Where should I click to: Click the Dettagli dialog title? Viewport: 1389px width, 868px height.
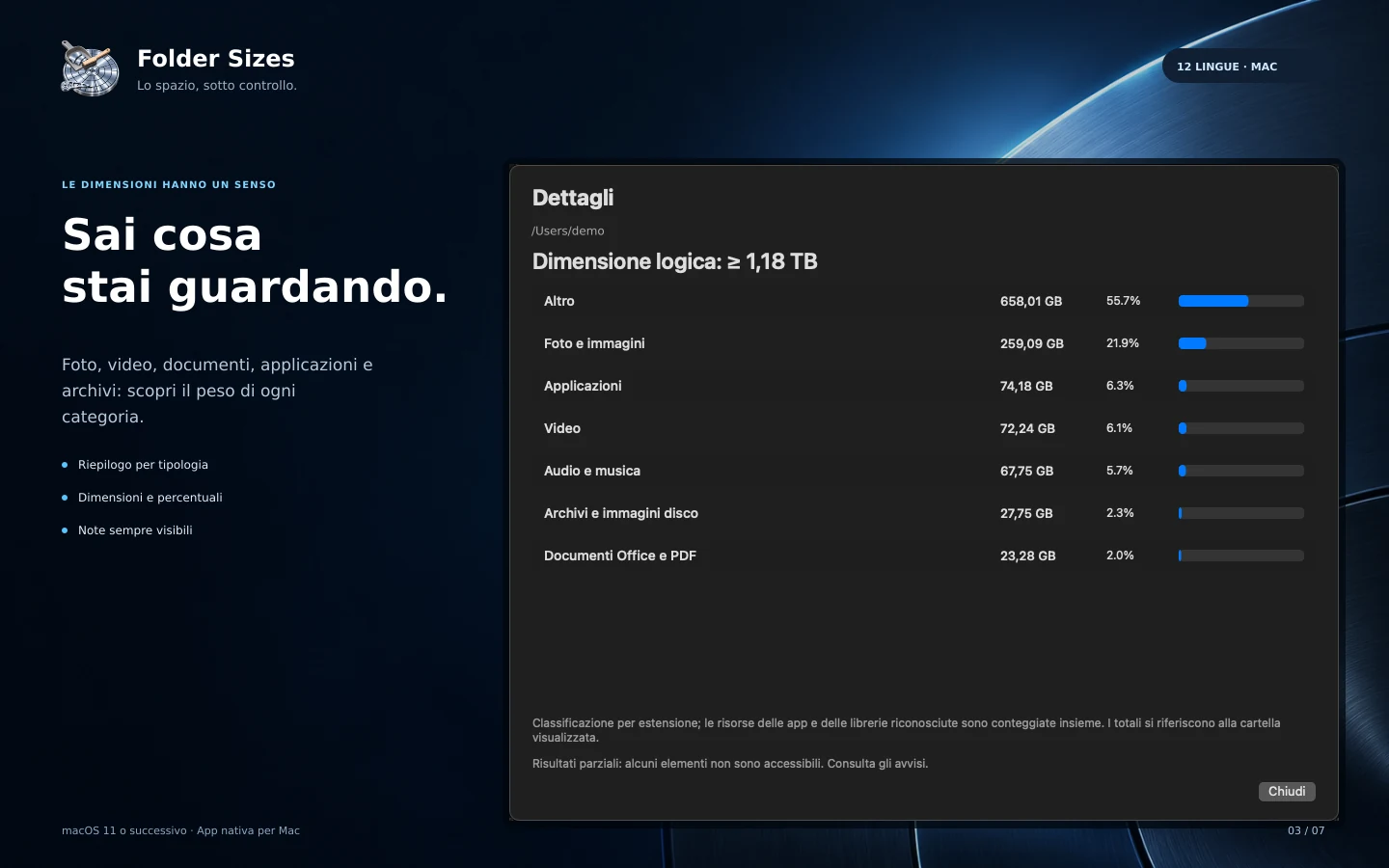(x=573, y=198)
